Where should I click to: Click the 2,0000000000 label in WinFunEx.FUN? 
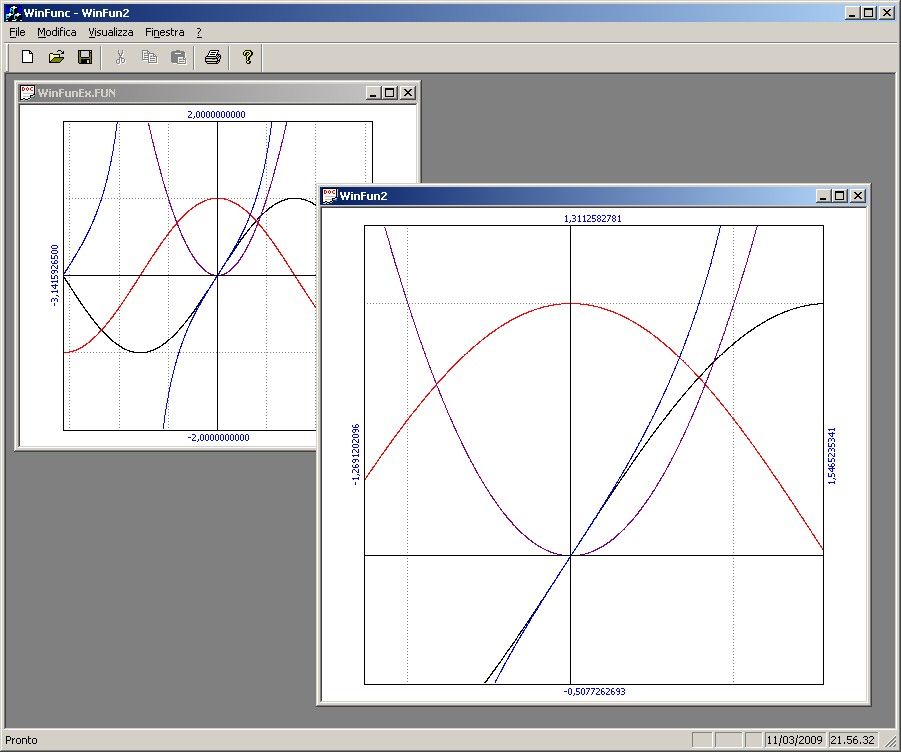[x=217, y=114]
